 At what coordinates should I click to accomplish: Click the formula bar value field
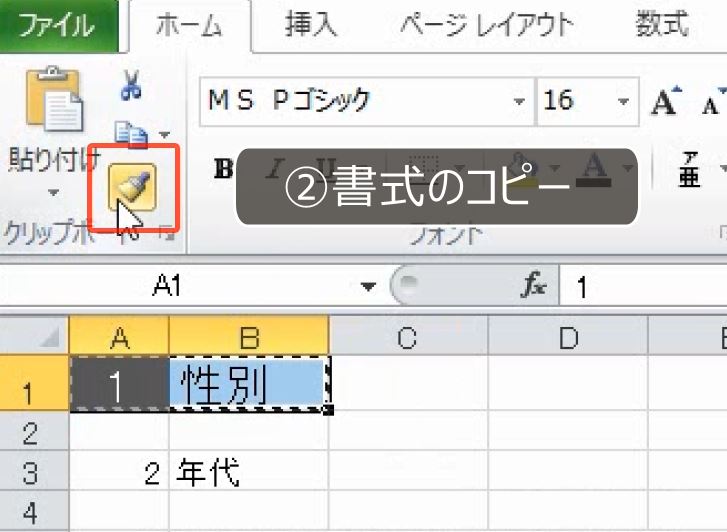pyautogui.click(x=643, y=286)
